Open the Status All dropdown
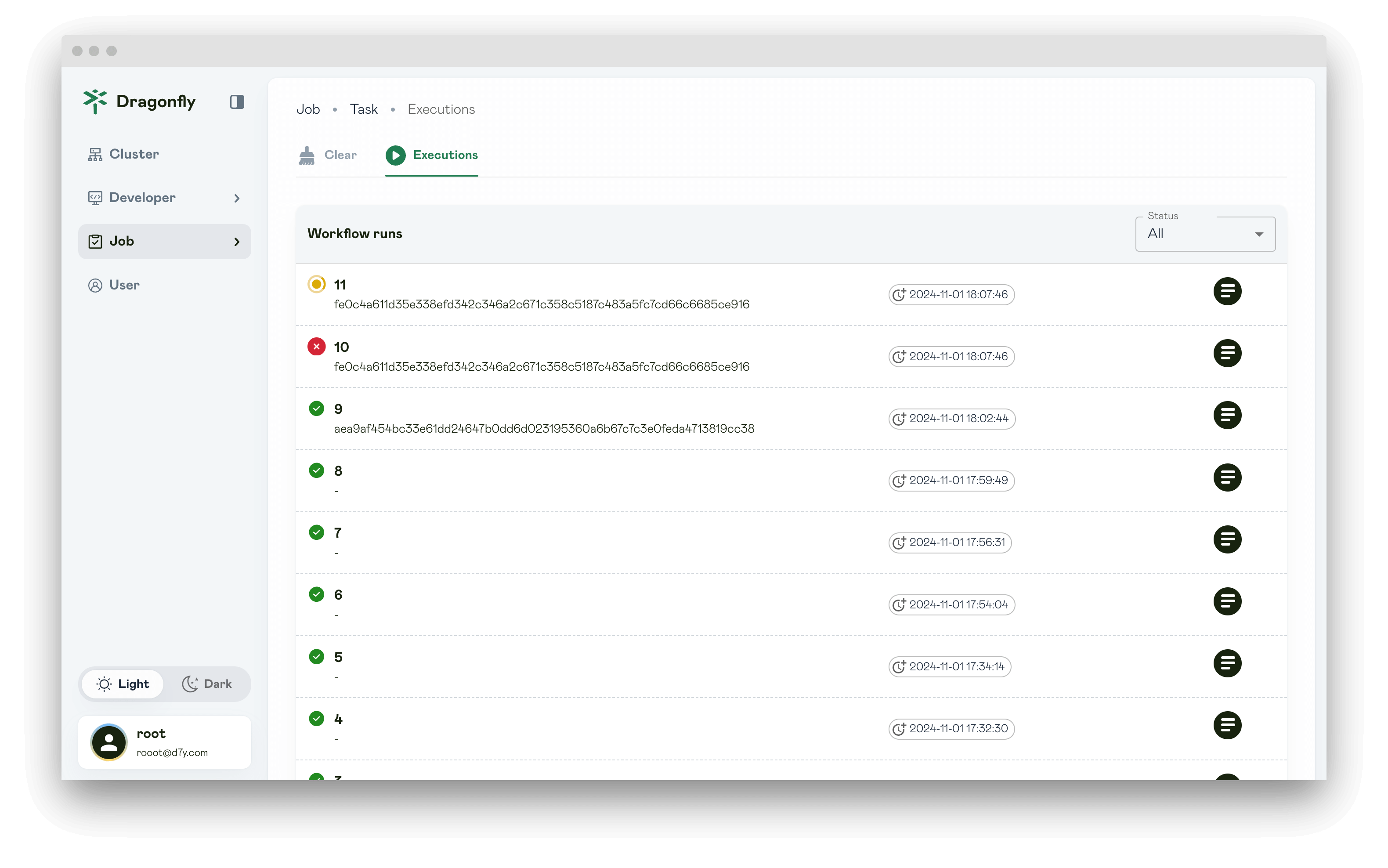The width and height of the screenshot is (1388, 868). click(1205, 234)
